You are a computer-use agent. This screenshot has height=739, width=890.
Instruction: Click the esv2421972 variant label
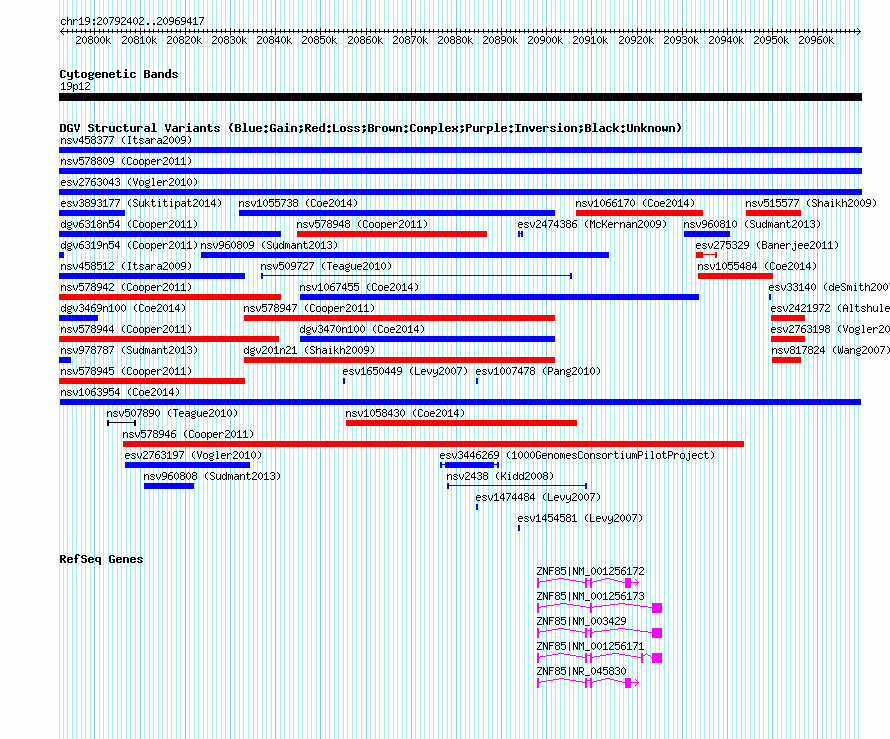pos(830,308)
